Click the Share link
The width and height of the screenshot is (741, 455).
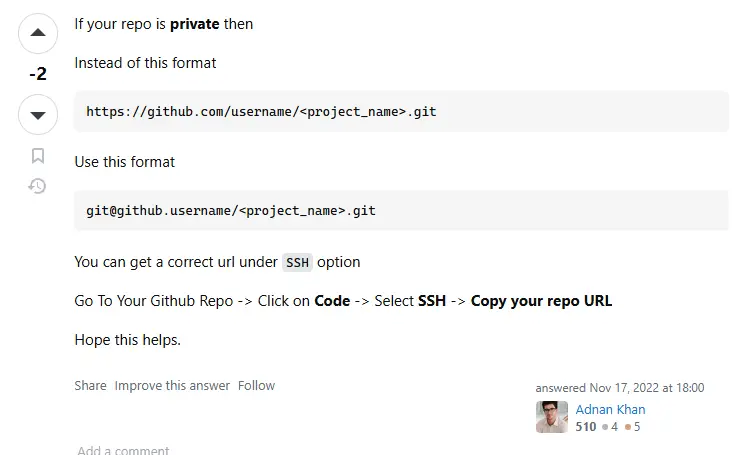click(90, 385)
